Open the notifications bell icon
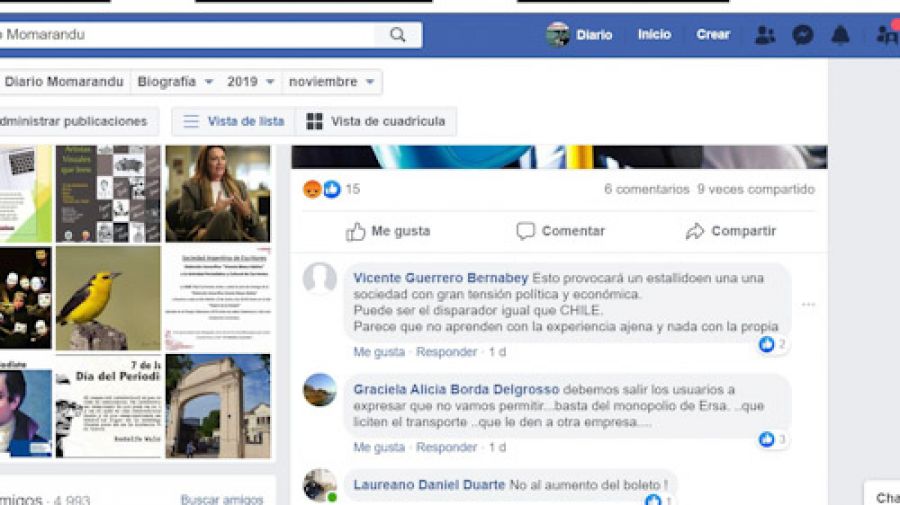The height and width of the screenshot is (505, 900). (840, 35)
